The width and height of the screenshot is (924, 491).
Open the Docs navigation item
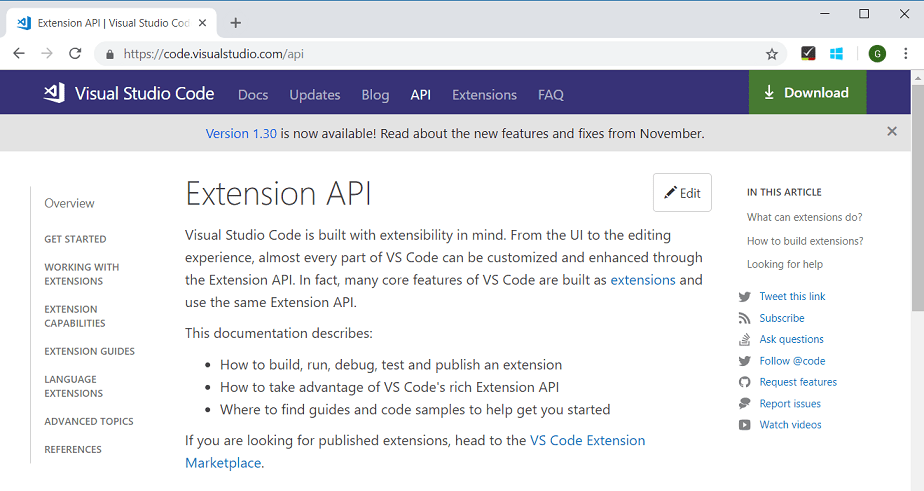tap(253, 94)
